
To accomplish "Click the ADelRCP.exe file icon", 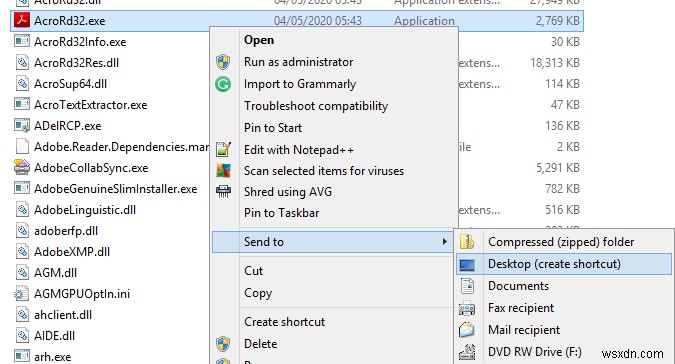I will [x=22, y=126].
